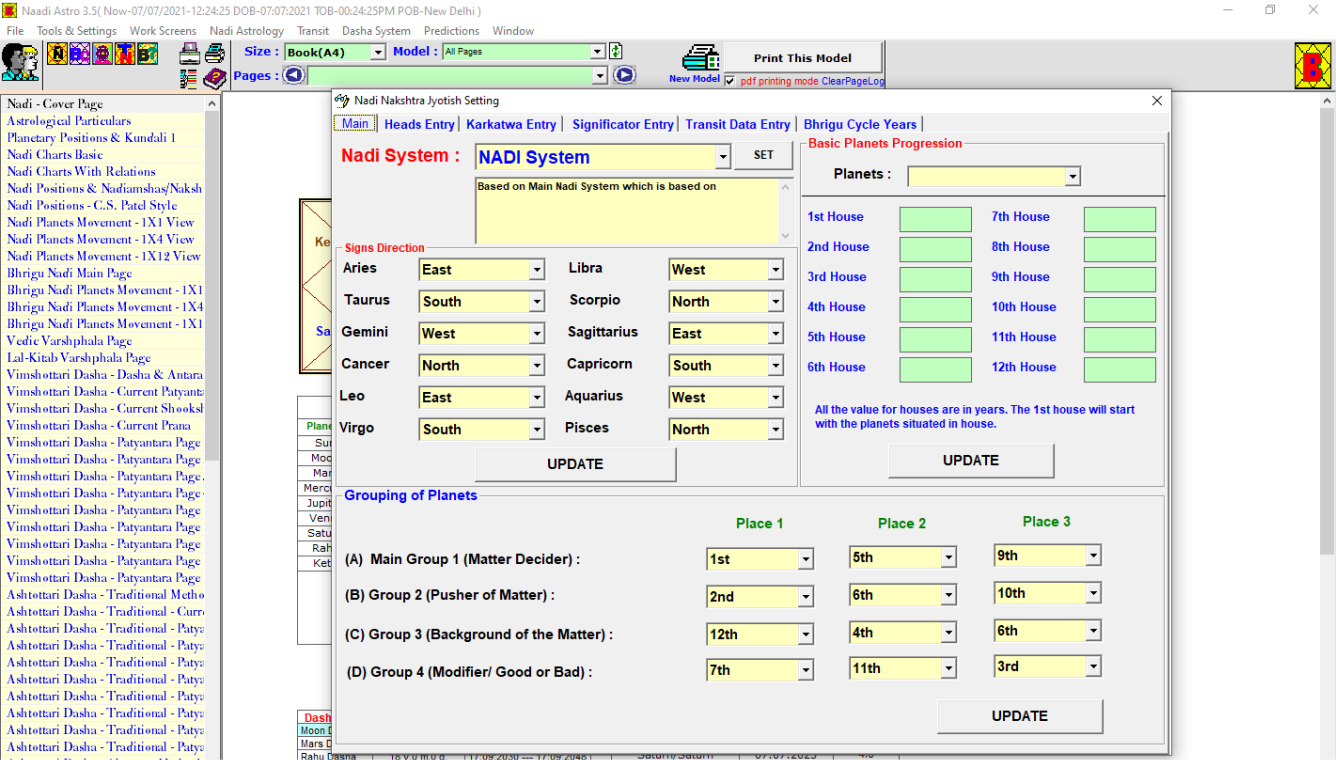Switch to the Heads Entry tab
Screen dimensions: 1336x760
pyautogui.click(x=419, y=124)
